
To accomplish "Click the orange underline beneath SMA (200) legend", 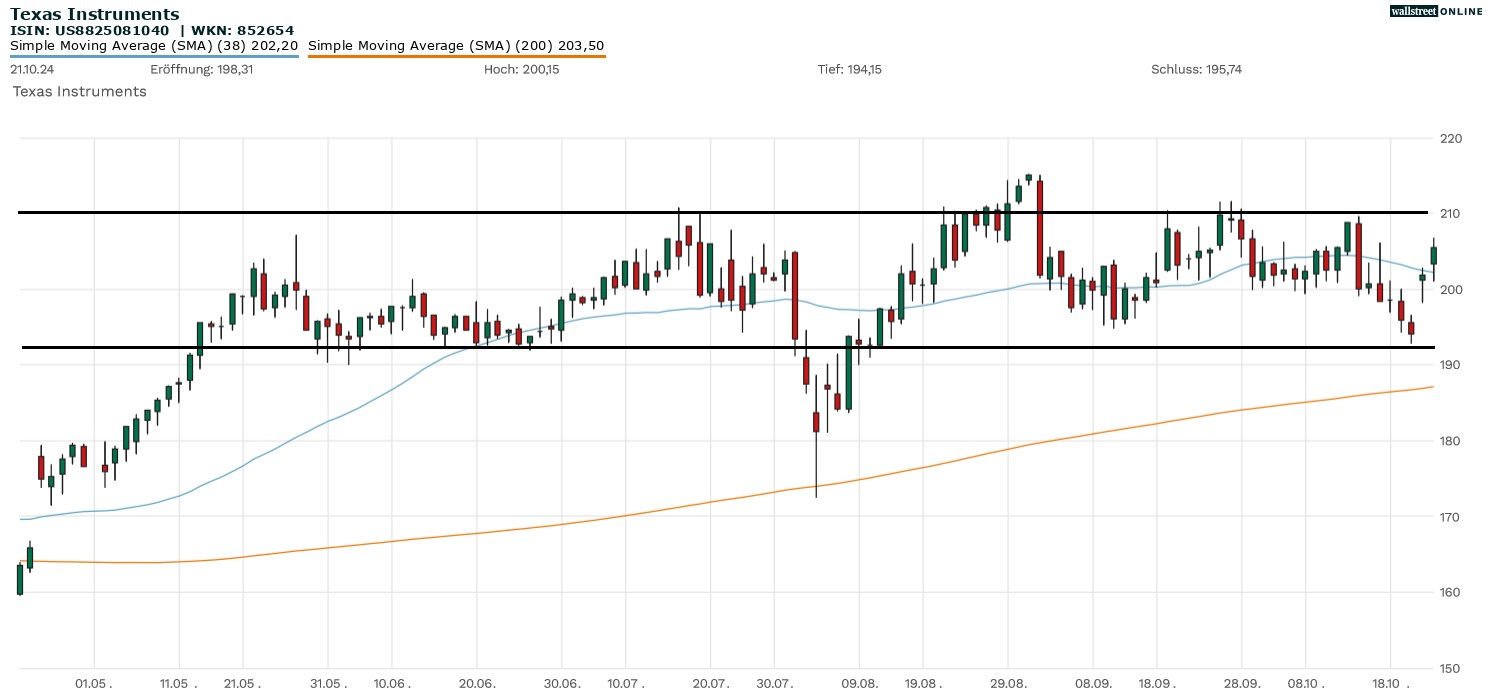I will [x=456, y=56].
